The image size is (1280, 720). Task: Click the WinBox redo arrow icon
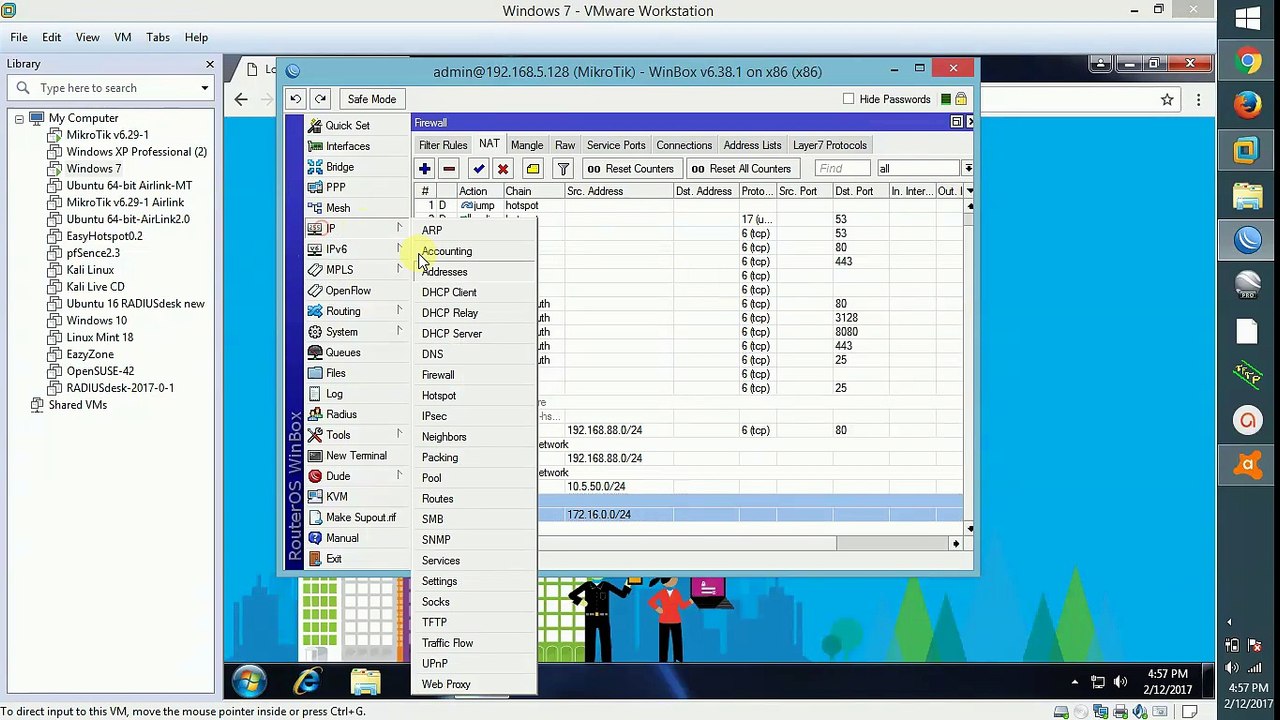pos(320,99)
